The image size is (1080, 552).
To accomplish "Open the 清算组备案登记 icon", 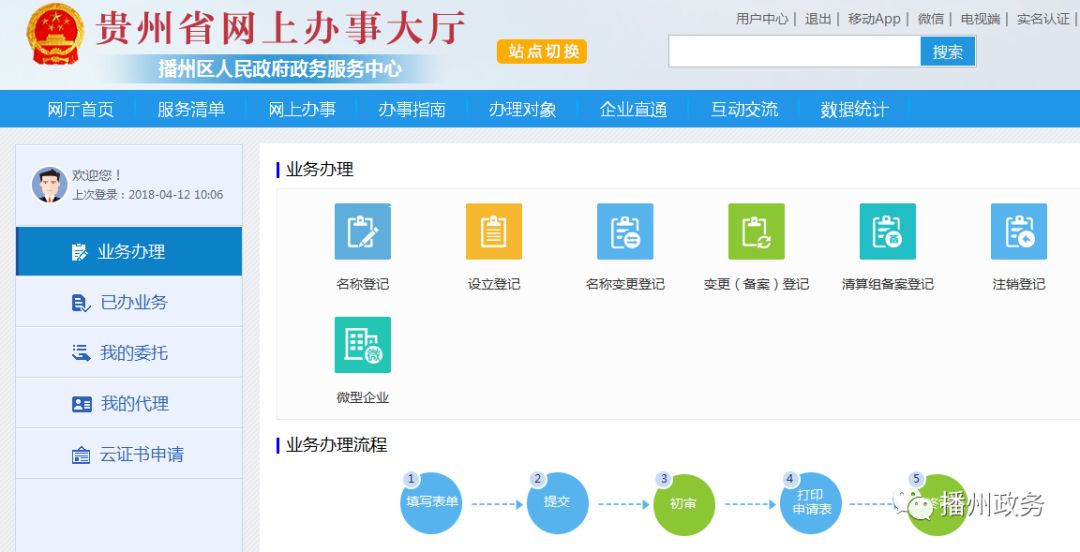I will (x=887, y=232).
